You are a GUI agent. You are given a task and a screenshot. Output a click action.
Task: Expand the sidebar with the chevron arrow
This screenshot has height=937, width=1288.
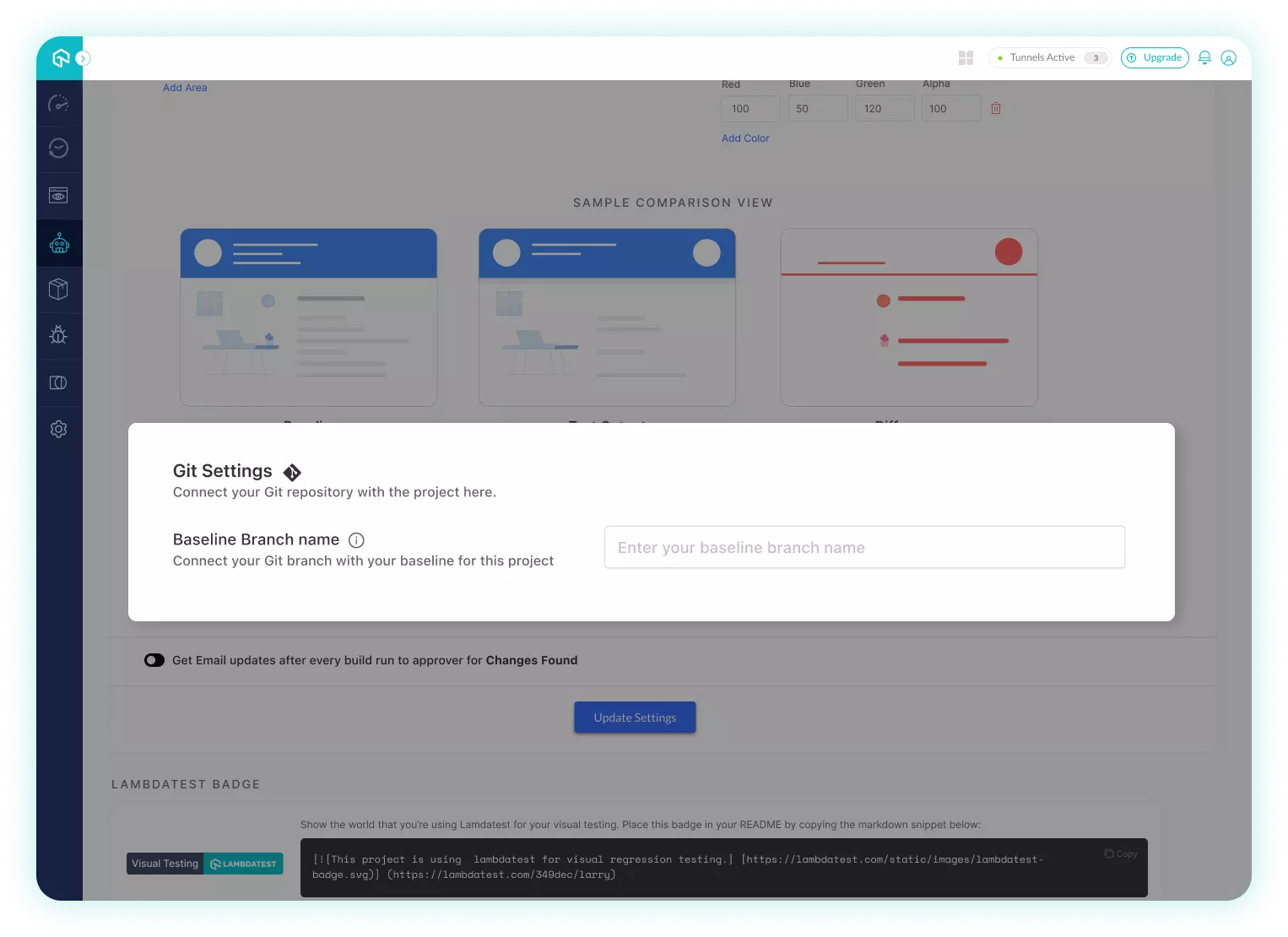pyautogui.click(x=83, y=57)
